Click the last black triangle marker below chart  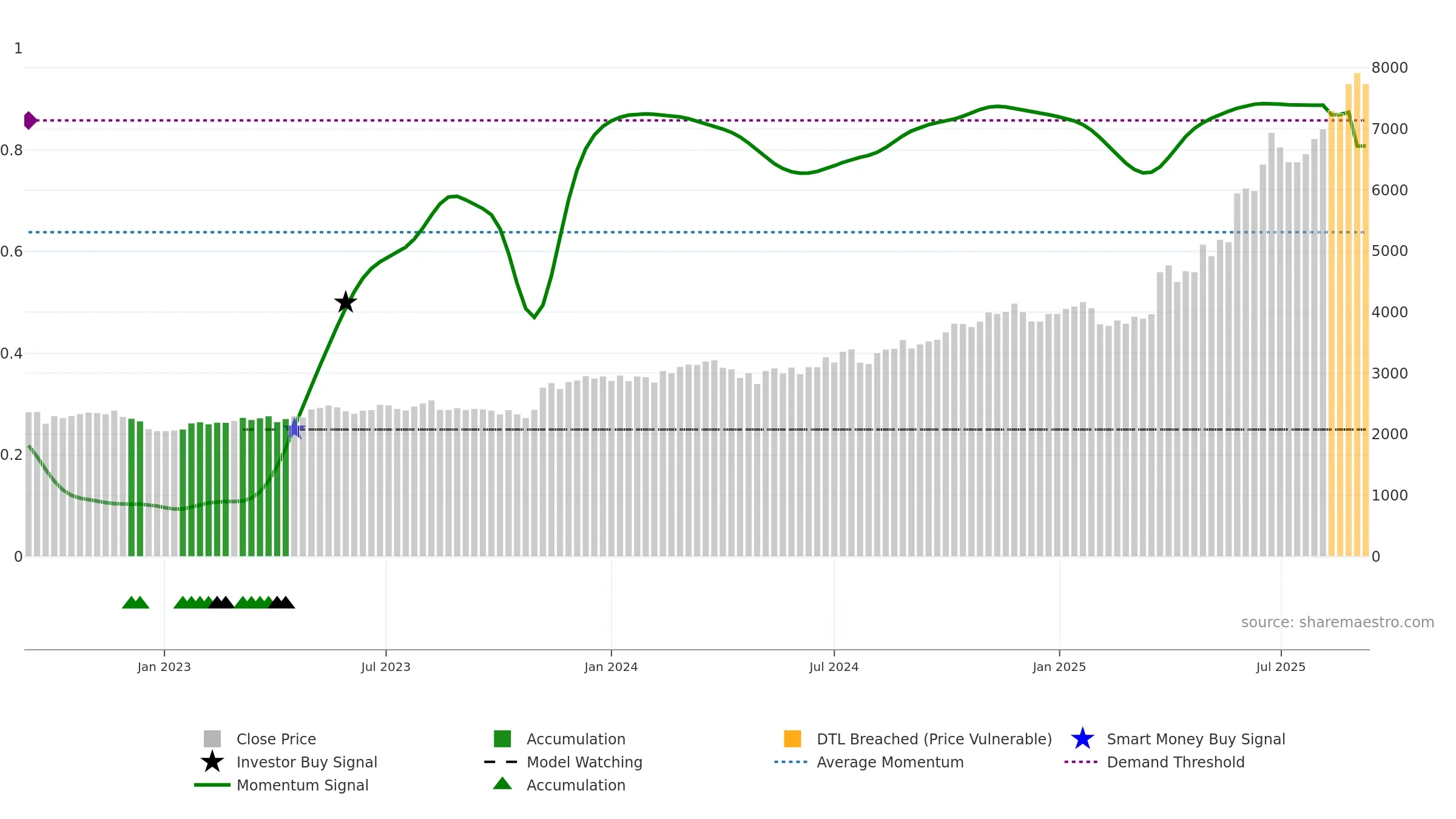click(286, 602)
